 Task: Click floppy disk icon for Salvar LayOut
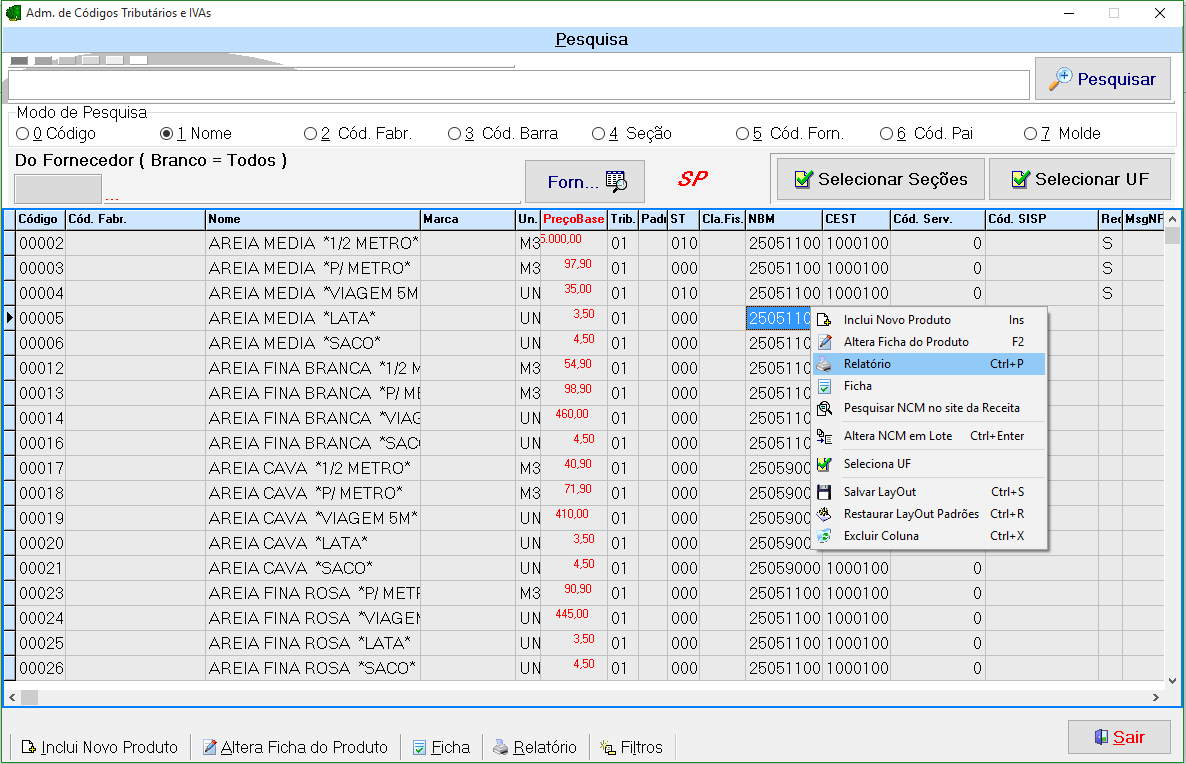(824, 492)
